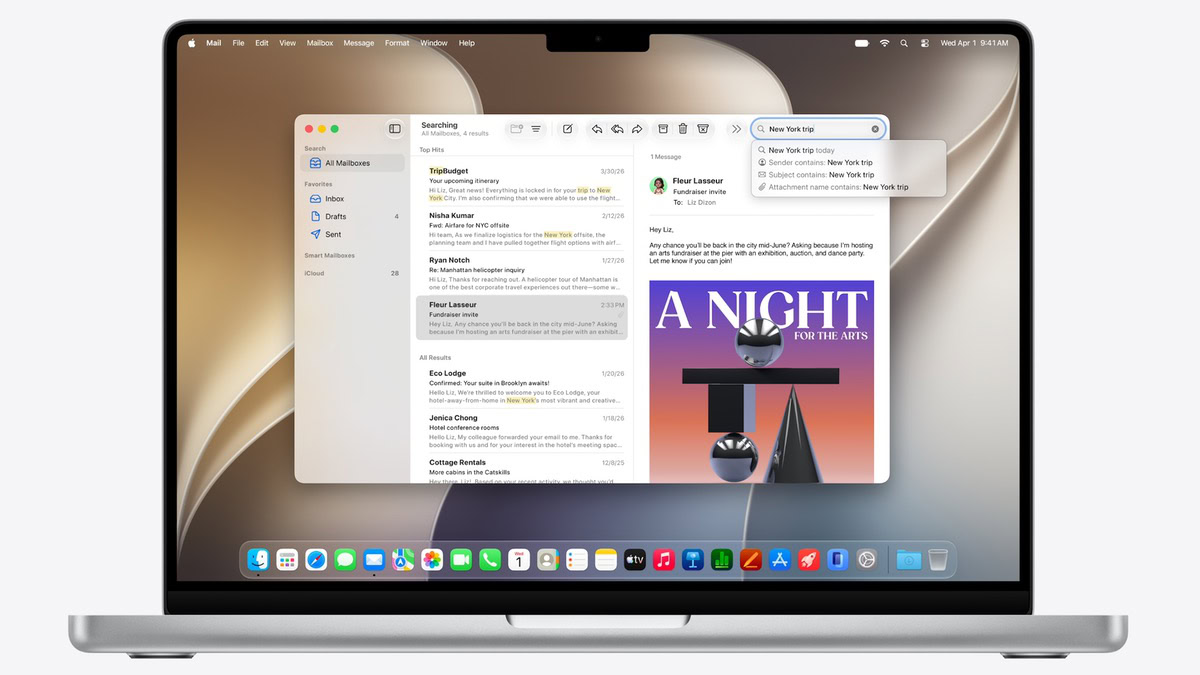Open the Format menu

[x=397, y=43]
